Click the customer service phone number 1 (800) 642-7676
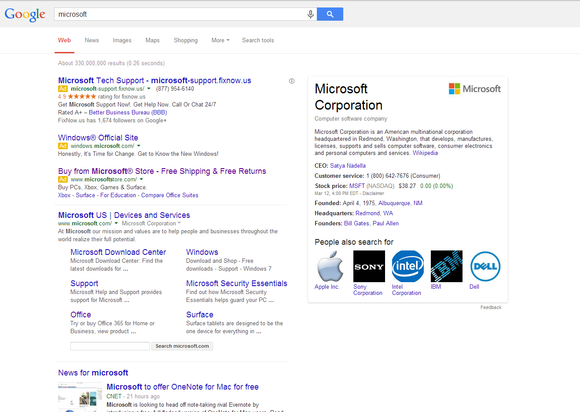 click(x=387, y=176)
